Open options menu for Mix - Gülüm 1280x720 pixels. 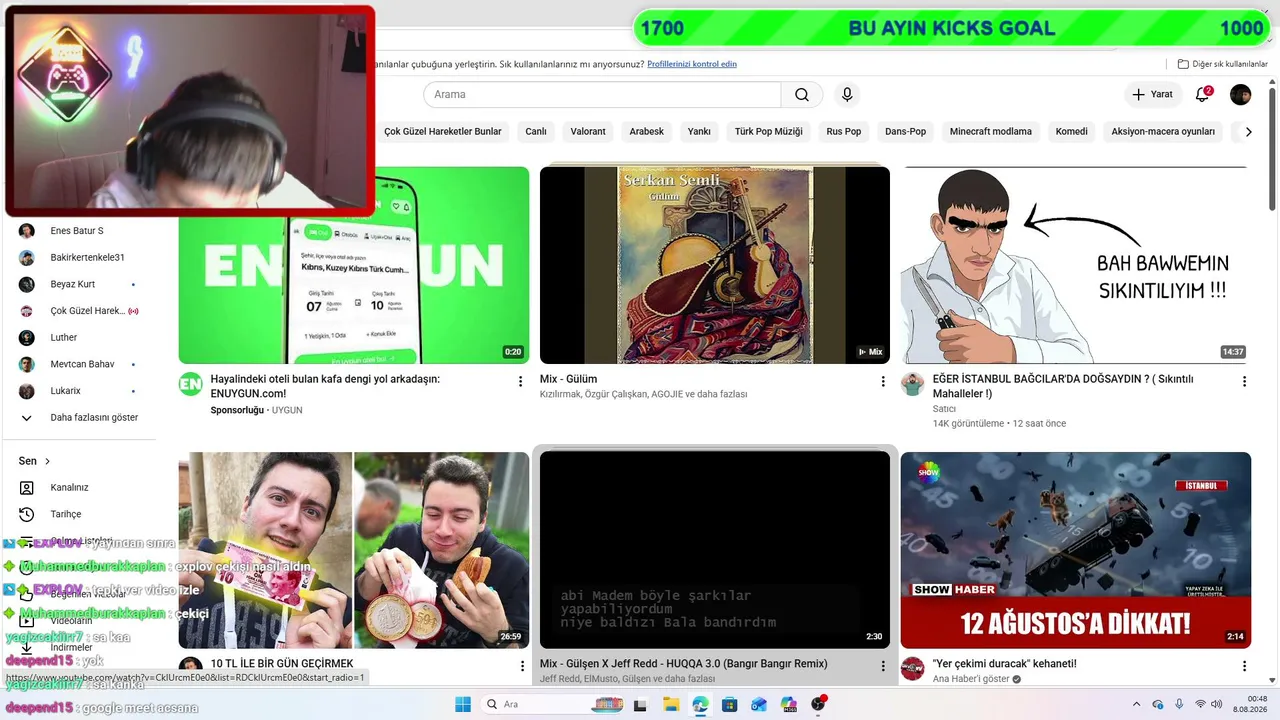click(883, 382)
